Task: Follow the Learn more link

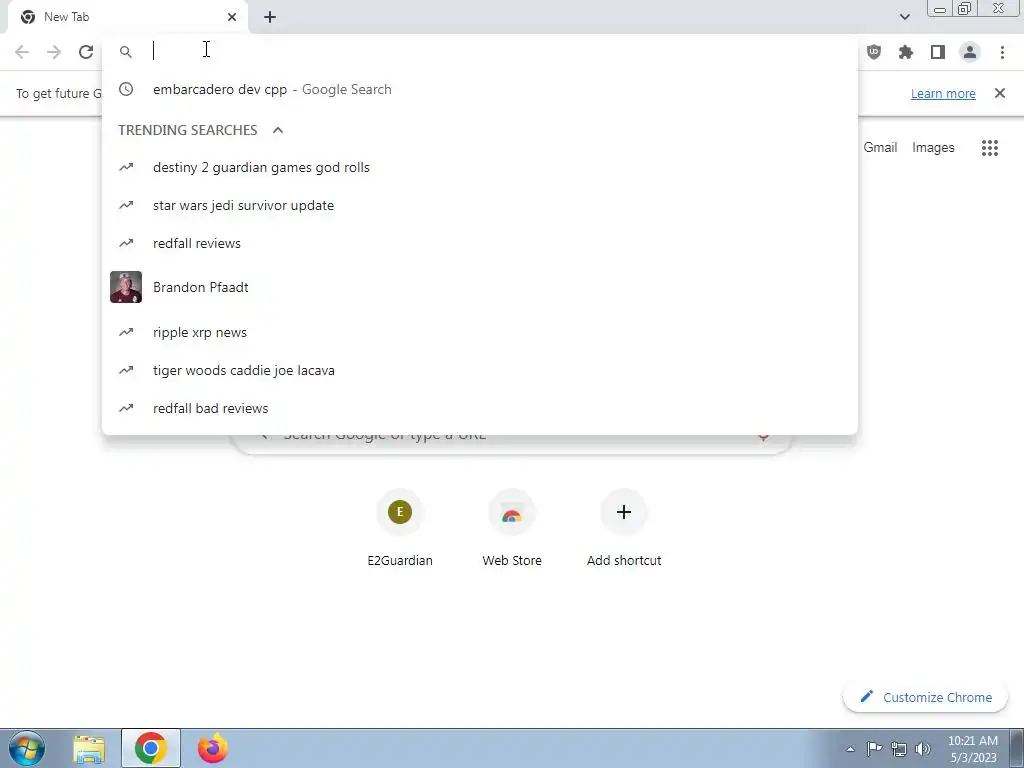Action: pos(943,93)
